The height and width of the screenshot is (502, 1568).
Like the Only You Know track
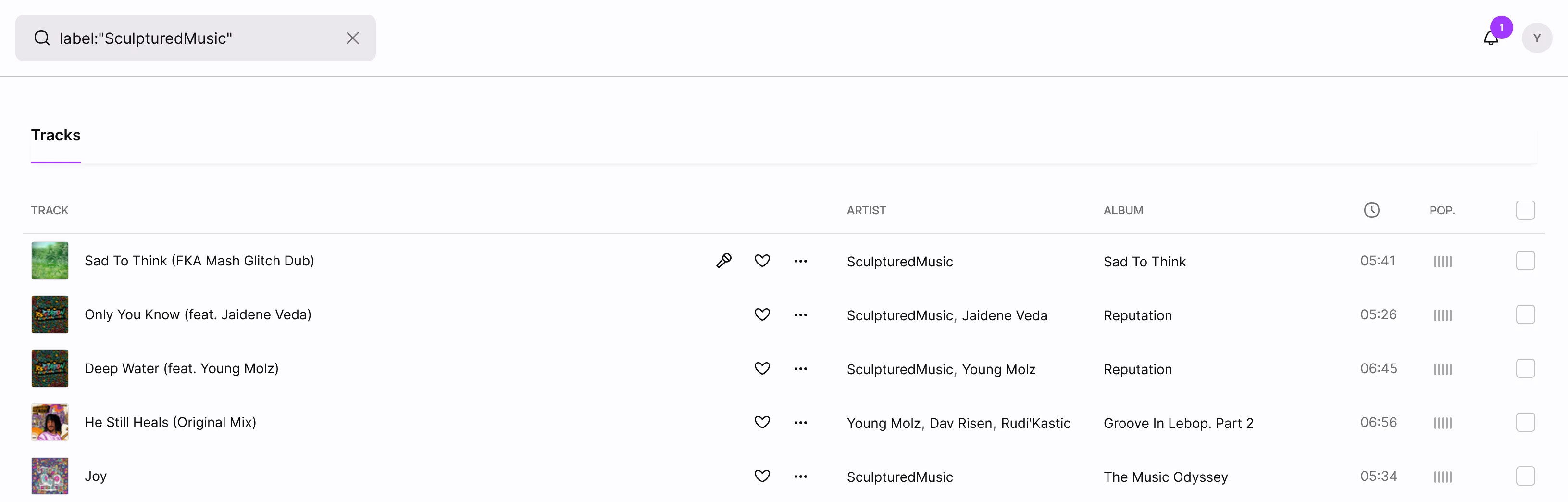[x=762, y=314]
